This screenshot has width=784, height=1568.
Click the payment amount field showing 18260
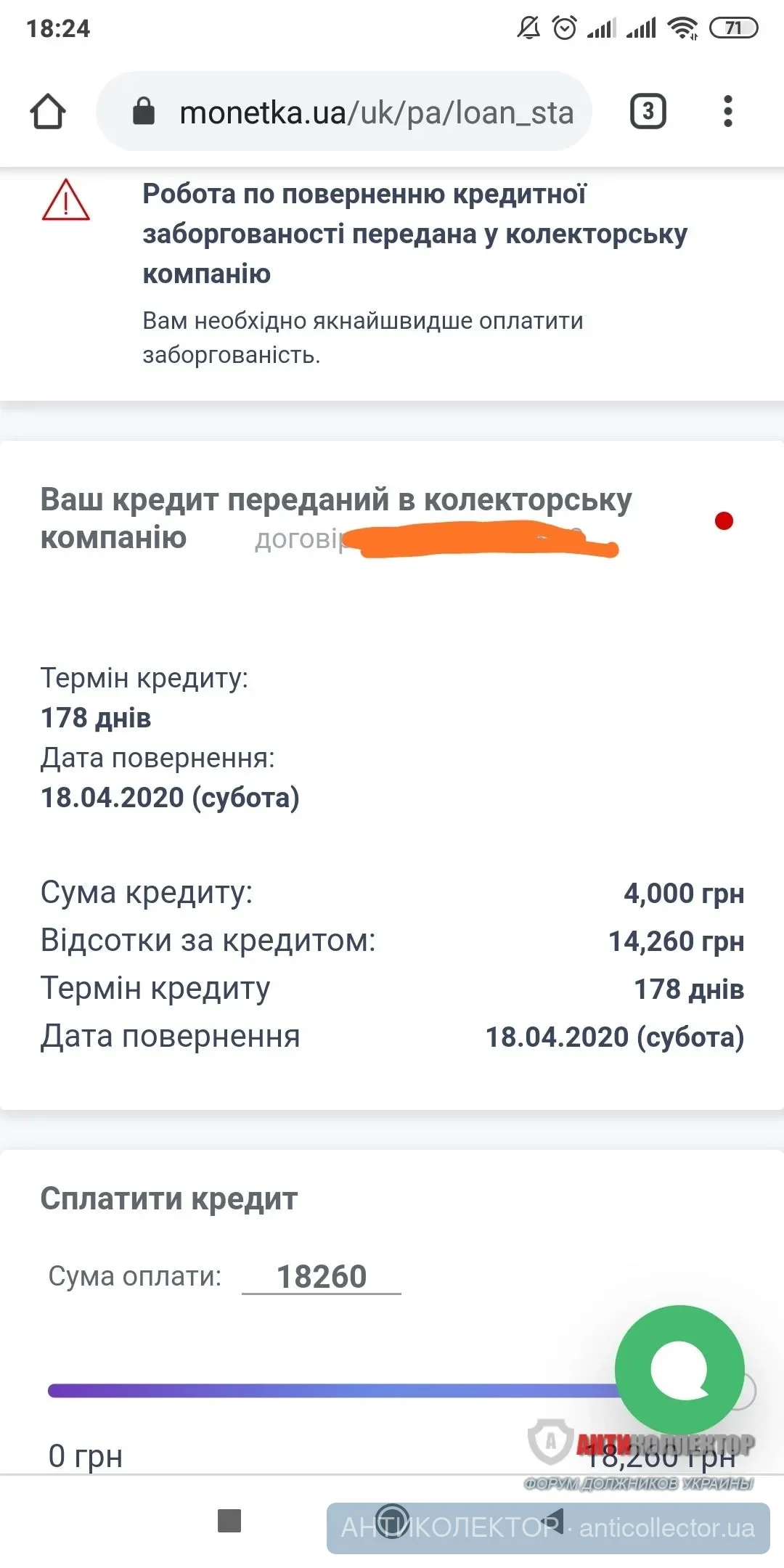click(x=322, y=1276)
